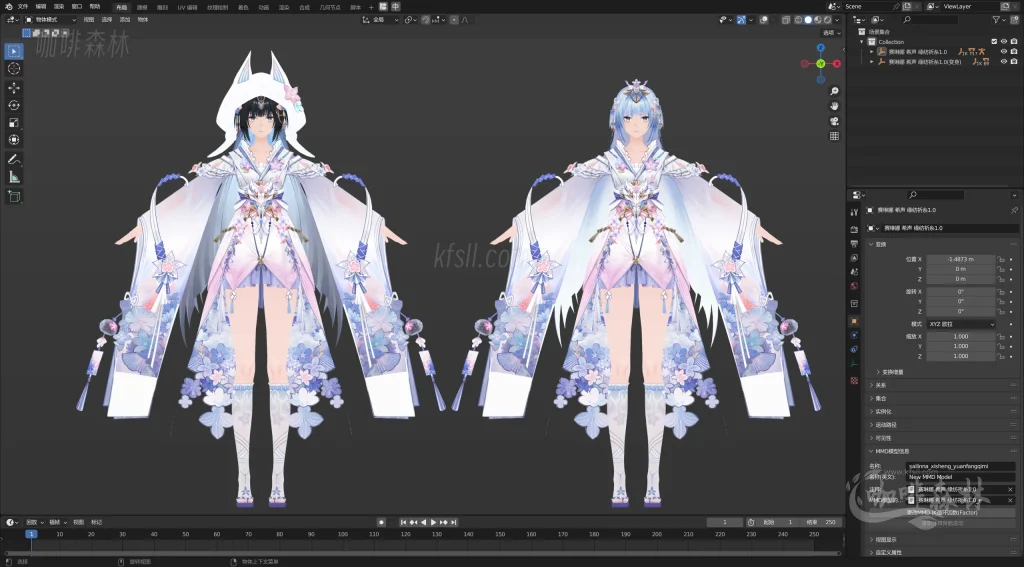The image size is (1024, 567).
Task: Open the Help menu
Action: (95, 7)
